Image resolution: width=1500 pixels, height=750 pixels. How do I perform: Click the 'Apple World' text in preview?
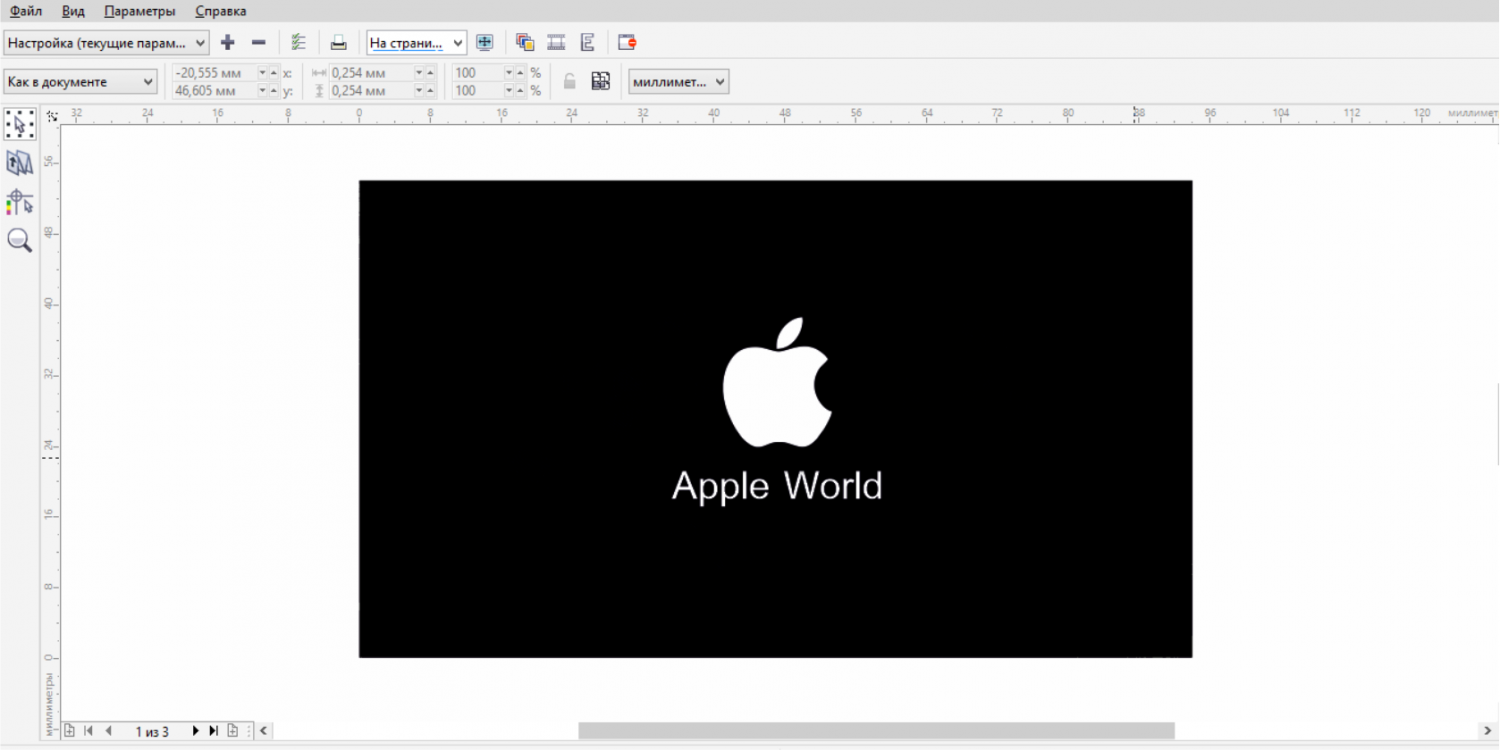click(777, 487)
